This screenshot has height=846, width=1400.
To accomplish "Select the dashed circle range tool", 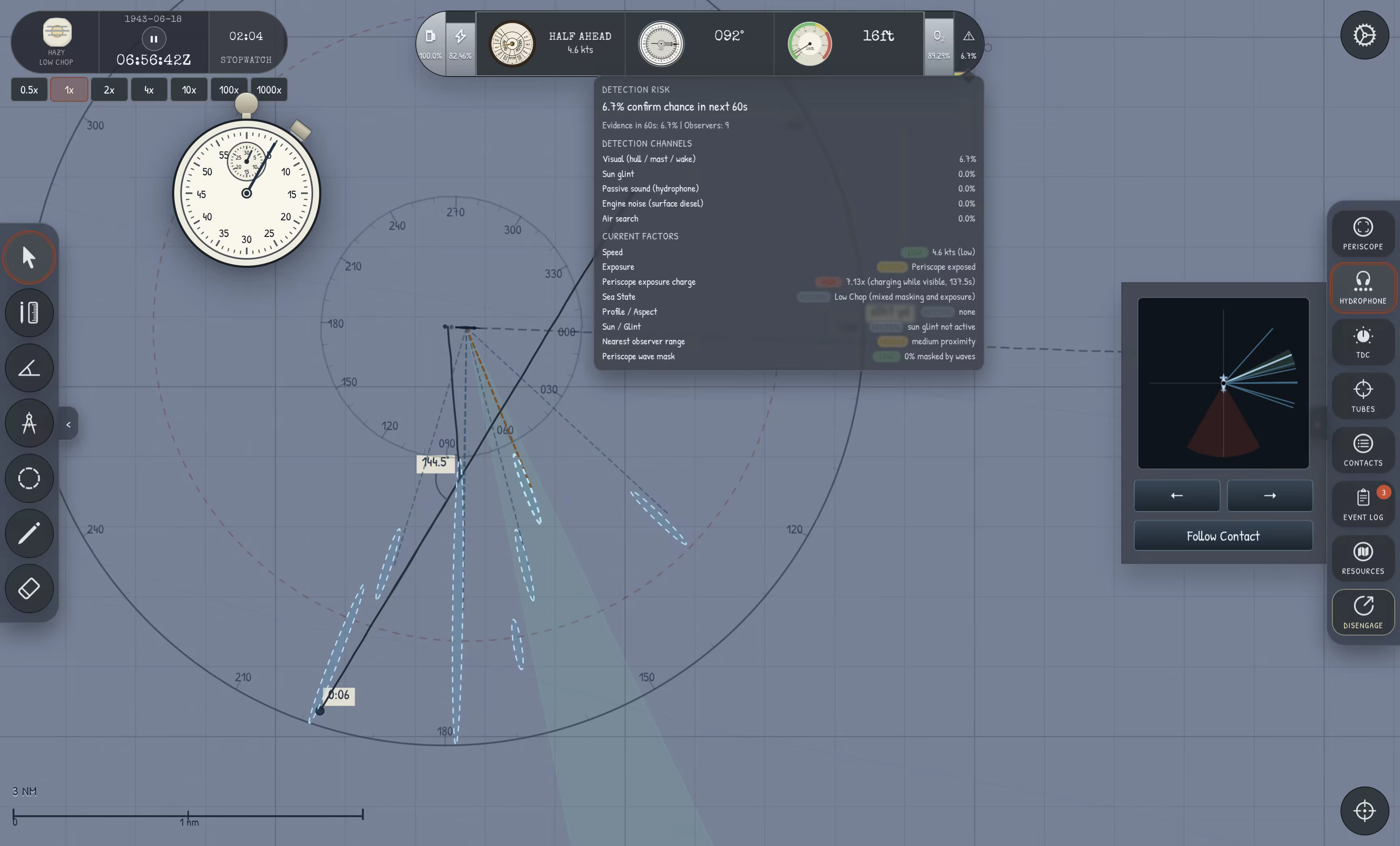I will (x=29, y=478).
